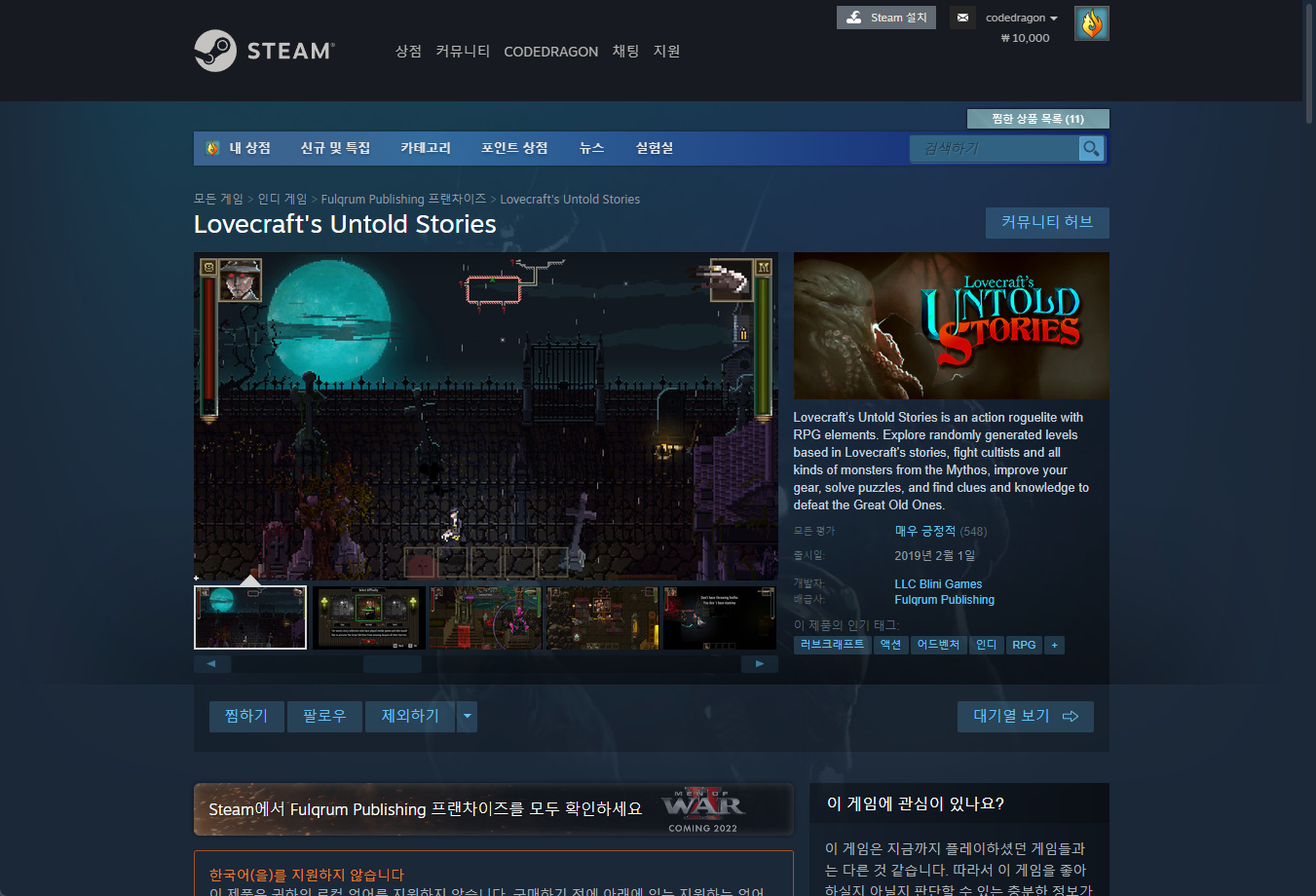This screenshot has height=896, width=1316.
Task: Open the CODEDRAGON top menu
Action: tap(550, 52)
